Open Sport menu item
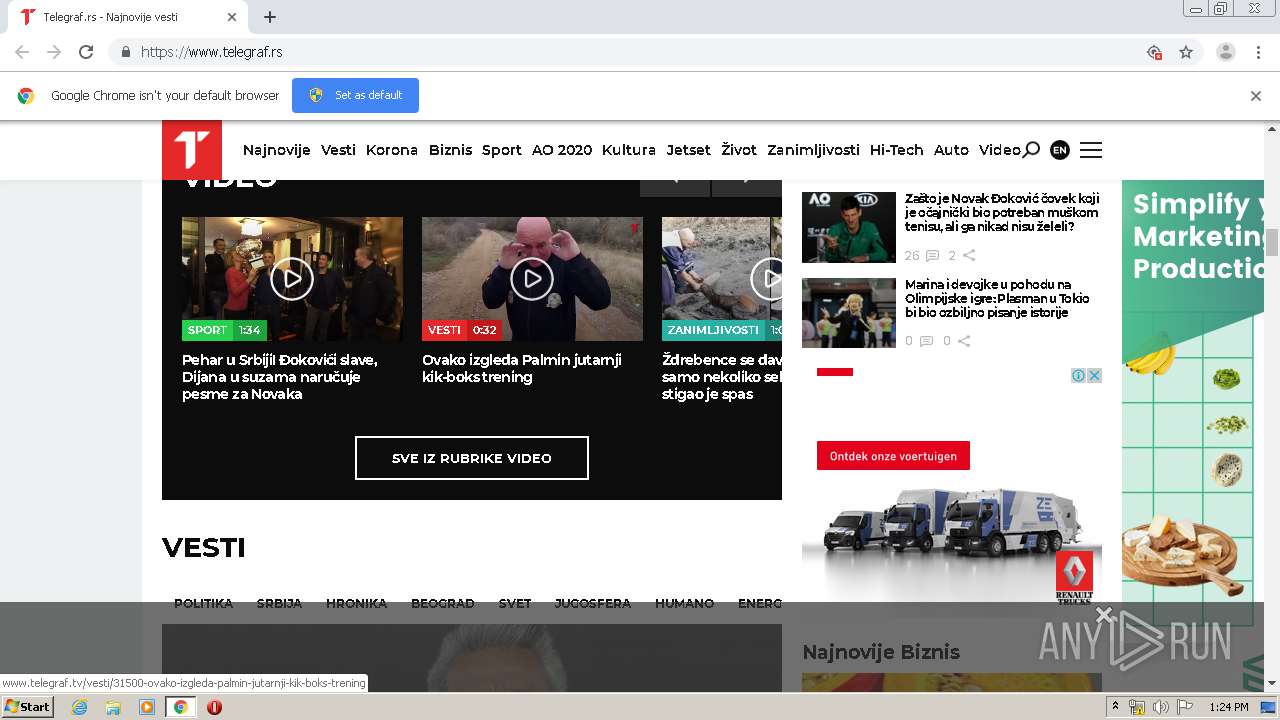 coord(502,150)
